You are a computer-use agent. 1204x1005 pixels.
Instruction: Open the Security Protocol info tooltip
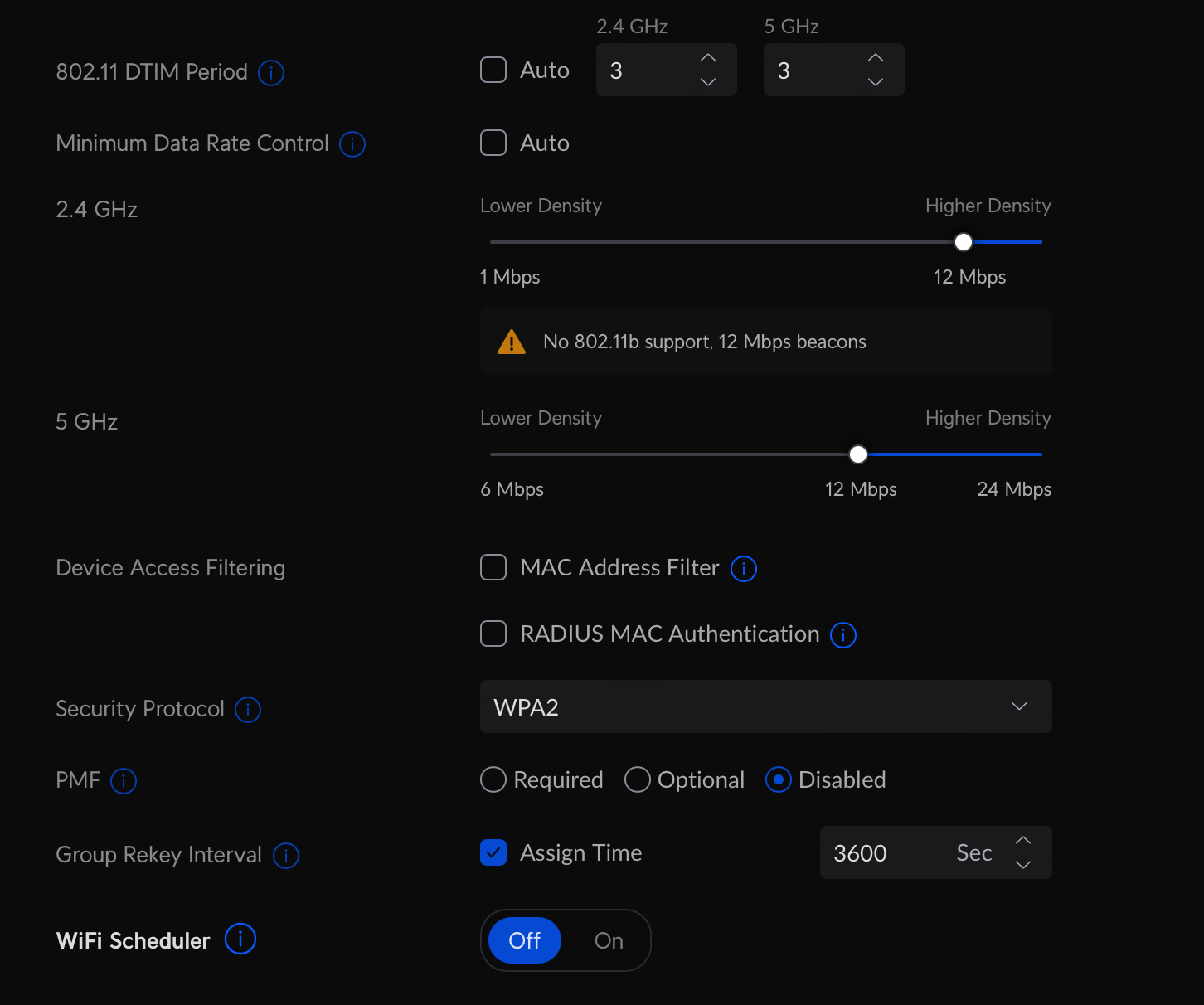pos(247,710)
